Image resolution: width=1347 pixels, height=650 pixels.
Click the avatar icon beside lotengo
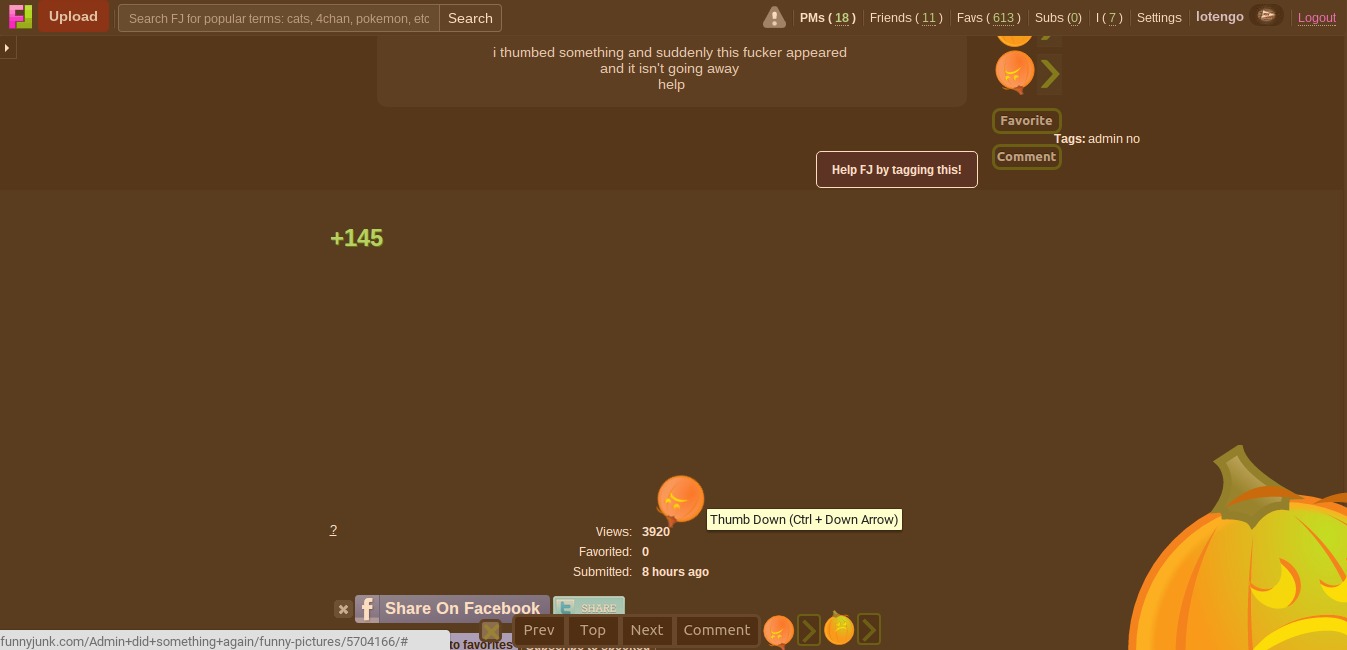pyautogui.click(x=1266, y=16)
